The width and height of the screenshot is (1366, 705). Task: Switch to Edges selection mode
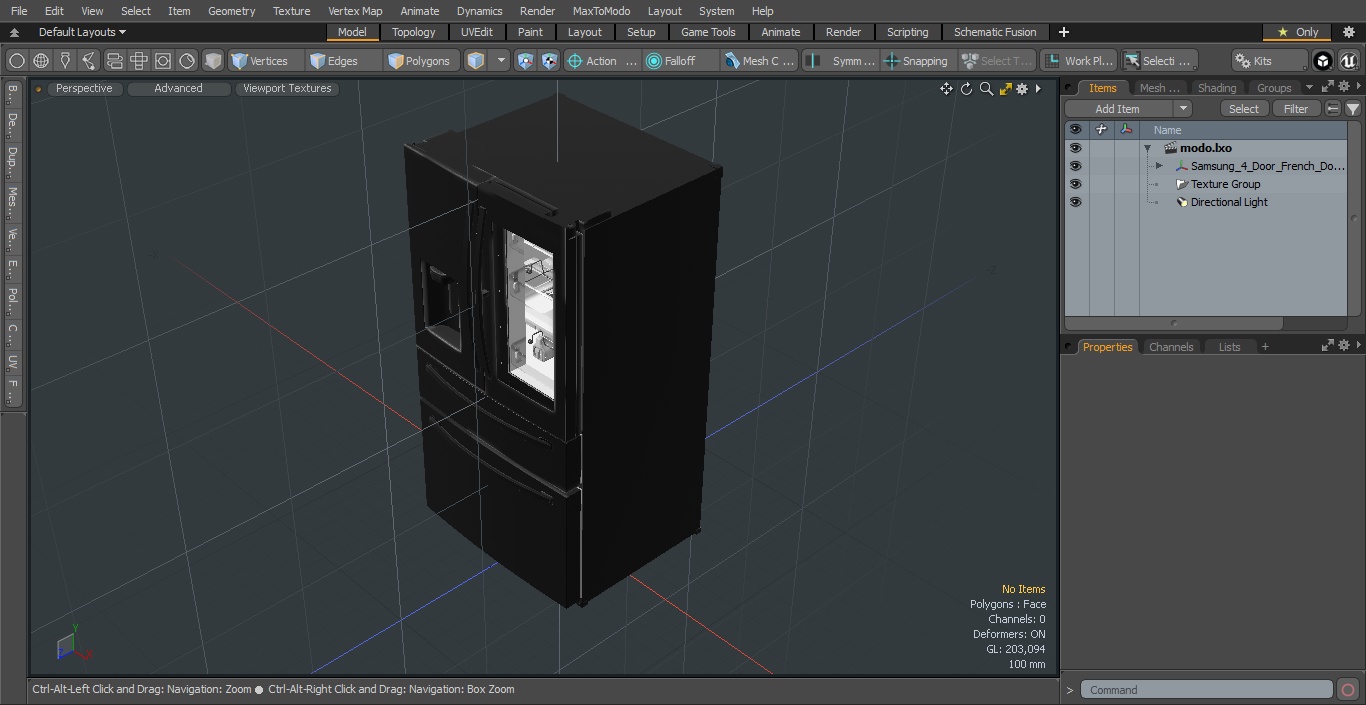click(x=343, y=61)
